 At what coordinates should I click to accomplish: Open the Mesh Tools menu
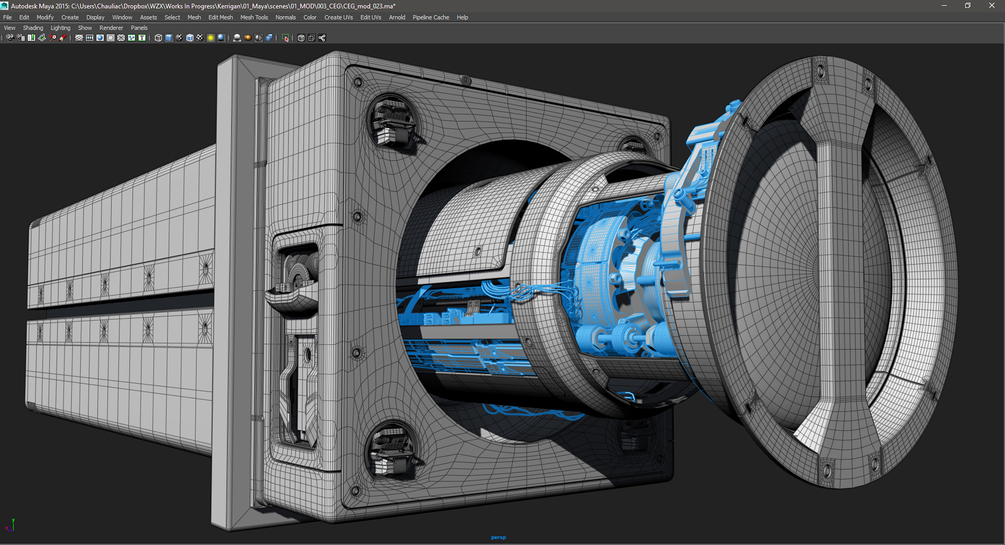tap(254, 17)
